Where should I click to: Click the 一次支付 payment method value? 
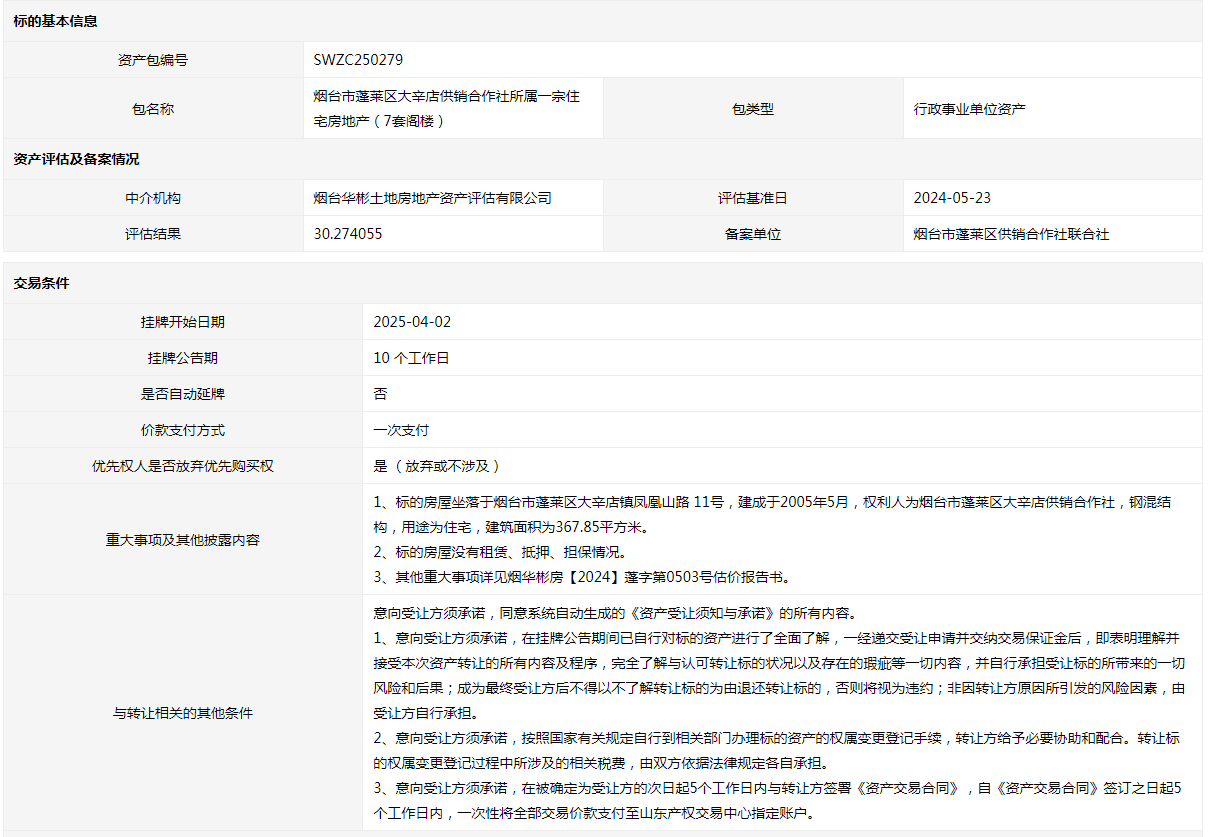pyautogui.click(x=401, y=430)
